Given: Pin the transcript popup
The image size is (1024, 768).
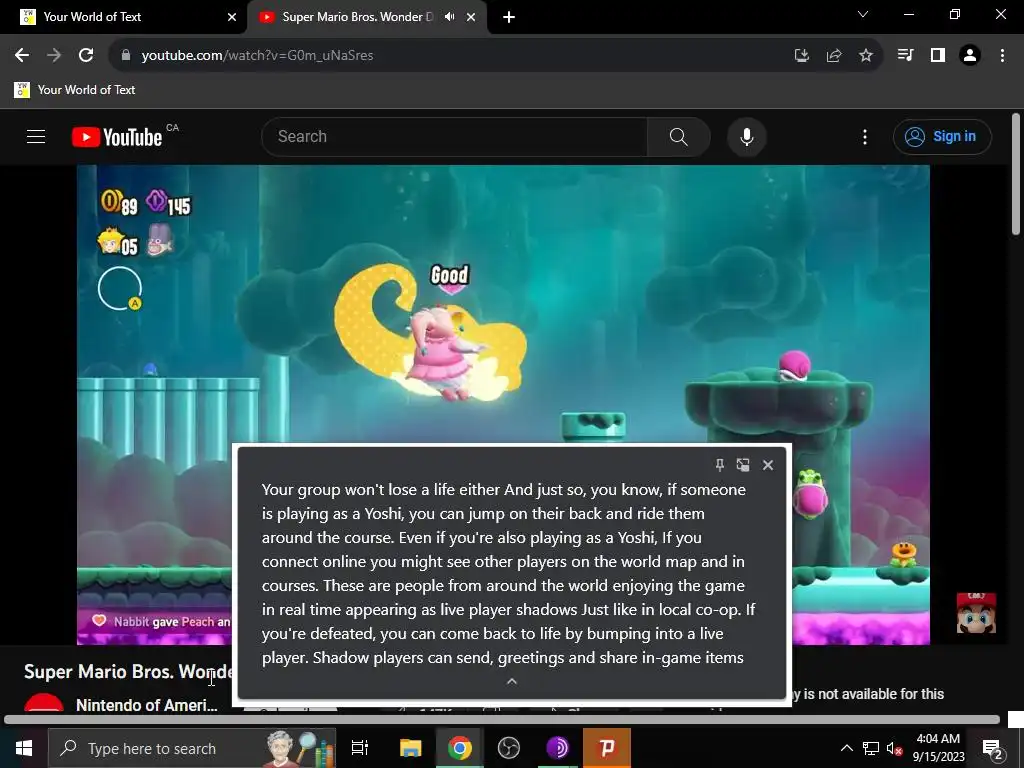Looking at the screenshot, I should click(x=719, y=465).
